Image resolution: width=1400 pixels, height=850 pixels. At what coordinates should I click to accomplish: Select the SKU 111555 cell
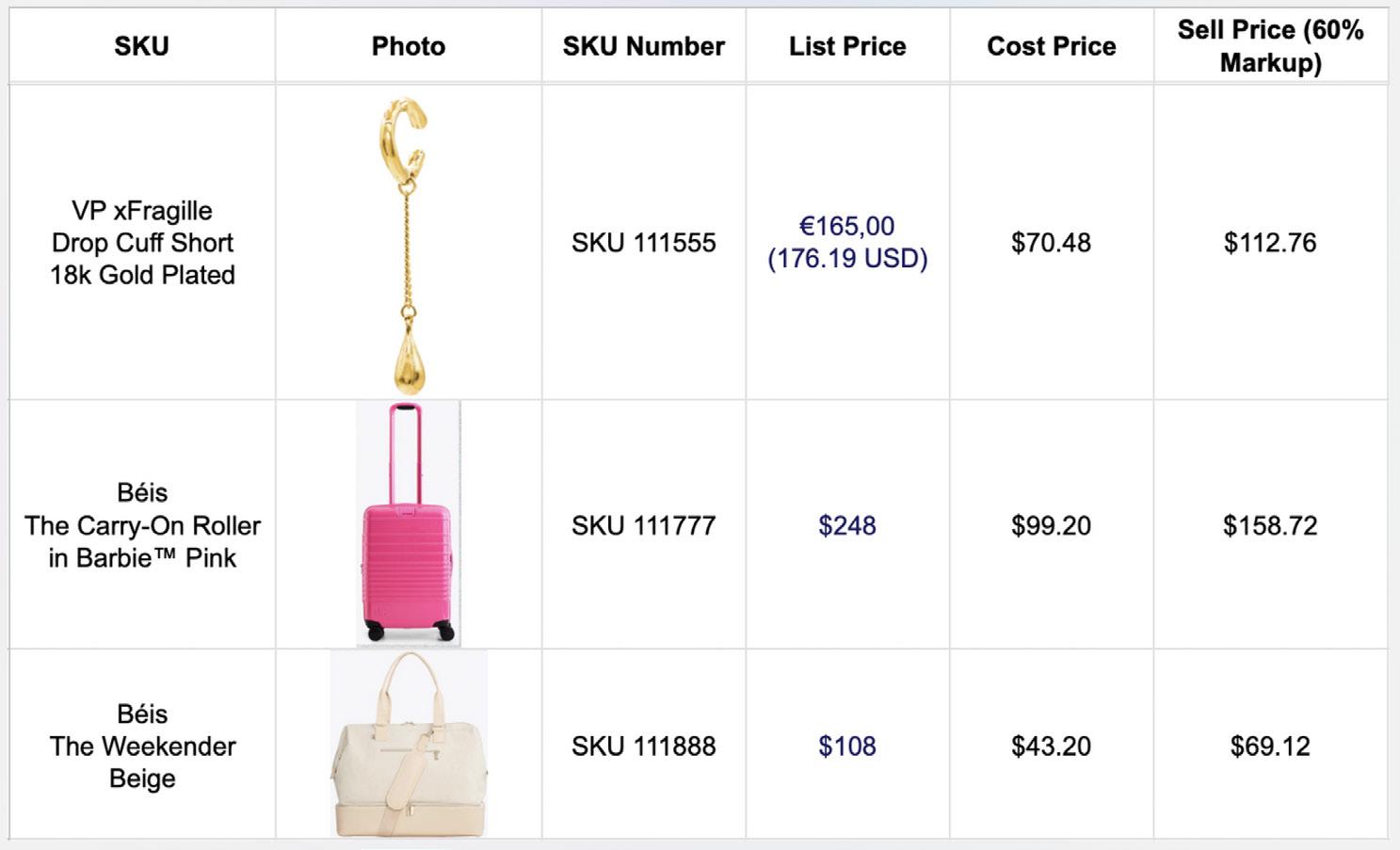tap(644, 243)
